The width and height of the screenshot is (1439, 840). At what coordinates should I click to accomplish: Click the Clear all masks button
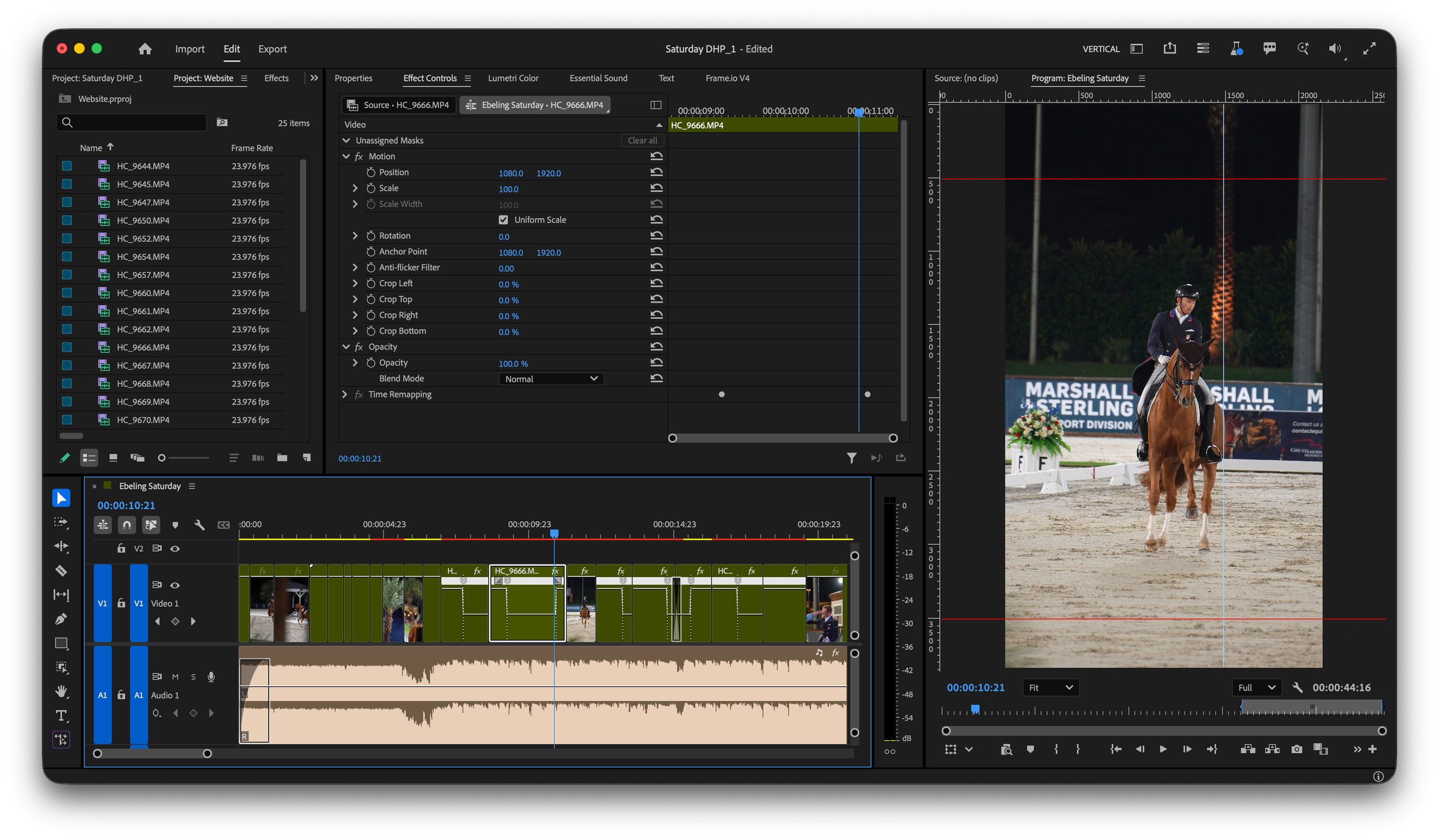tap(642, 140)
